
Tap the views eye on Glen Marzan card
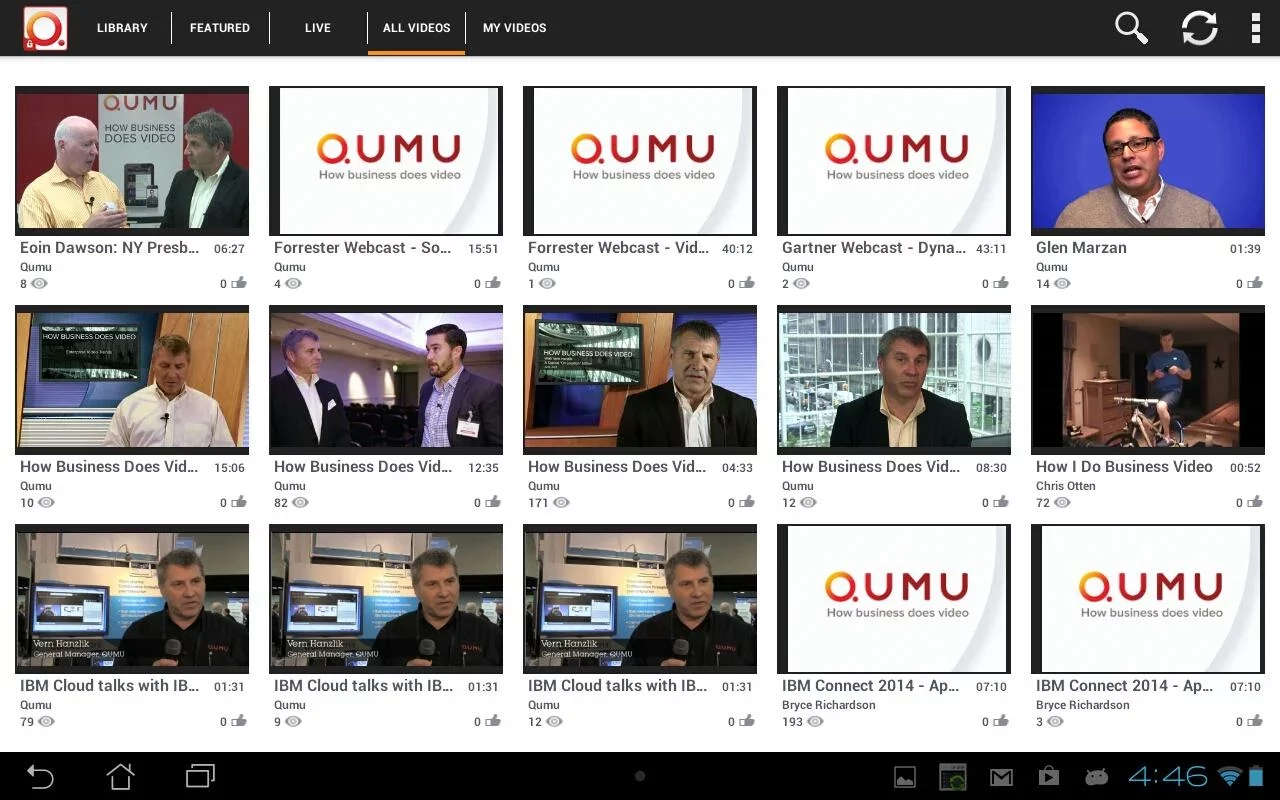[1062, 284]
